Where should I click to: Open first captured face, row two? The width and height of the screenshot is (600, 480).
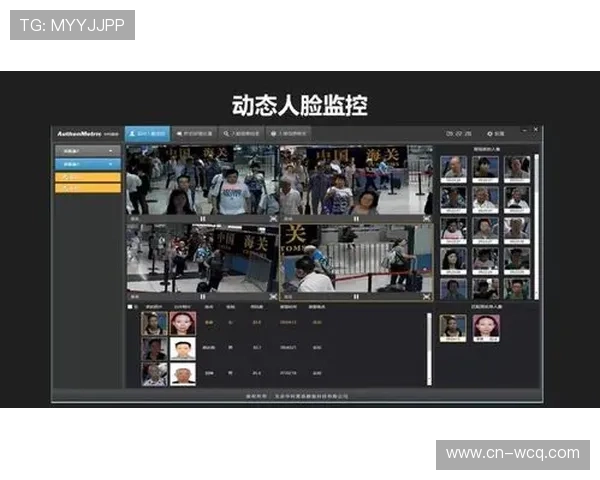pos(453,200)
